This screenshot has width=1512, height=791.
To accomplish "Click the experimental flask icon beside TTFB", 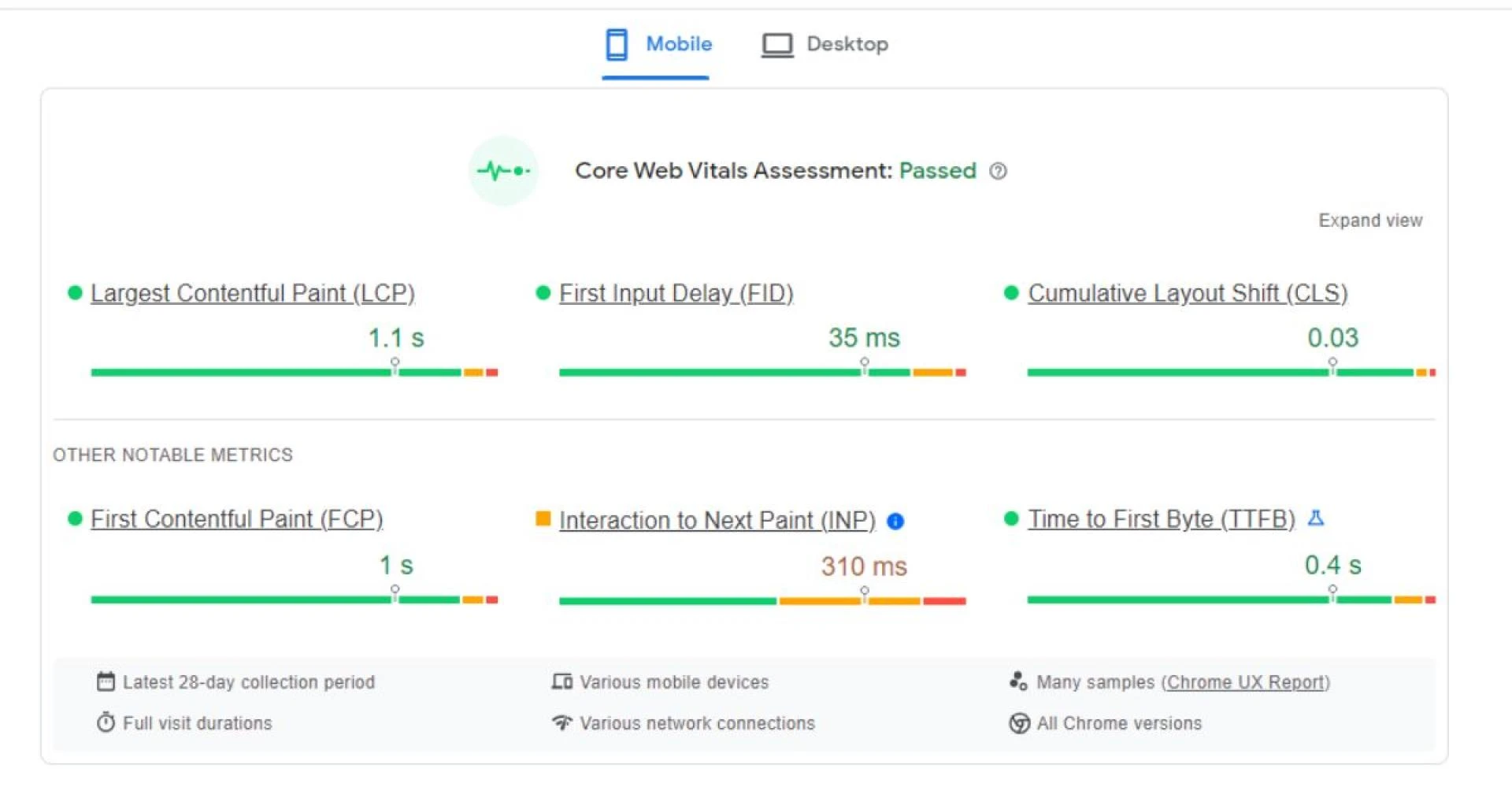I will point(1317,518).
